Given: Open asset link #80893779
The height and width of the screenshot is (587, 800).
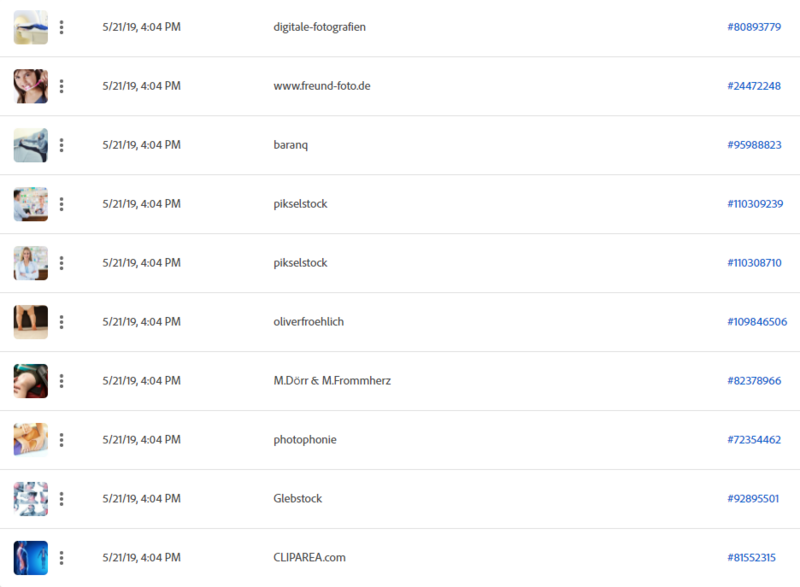Looking at the screenshot, I should [x=754, y=27].
